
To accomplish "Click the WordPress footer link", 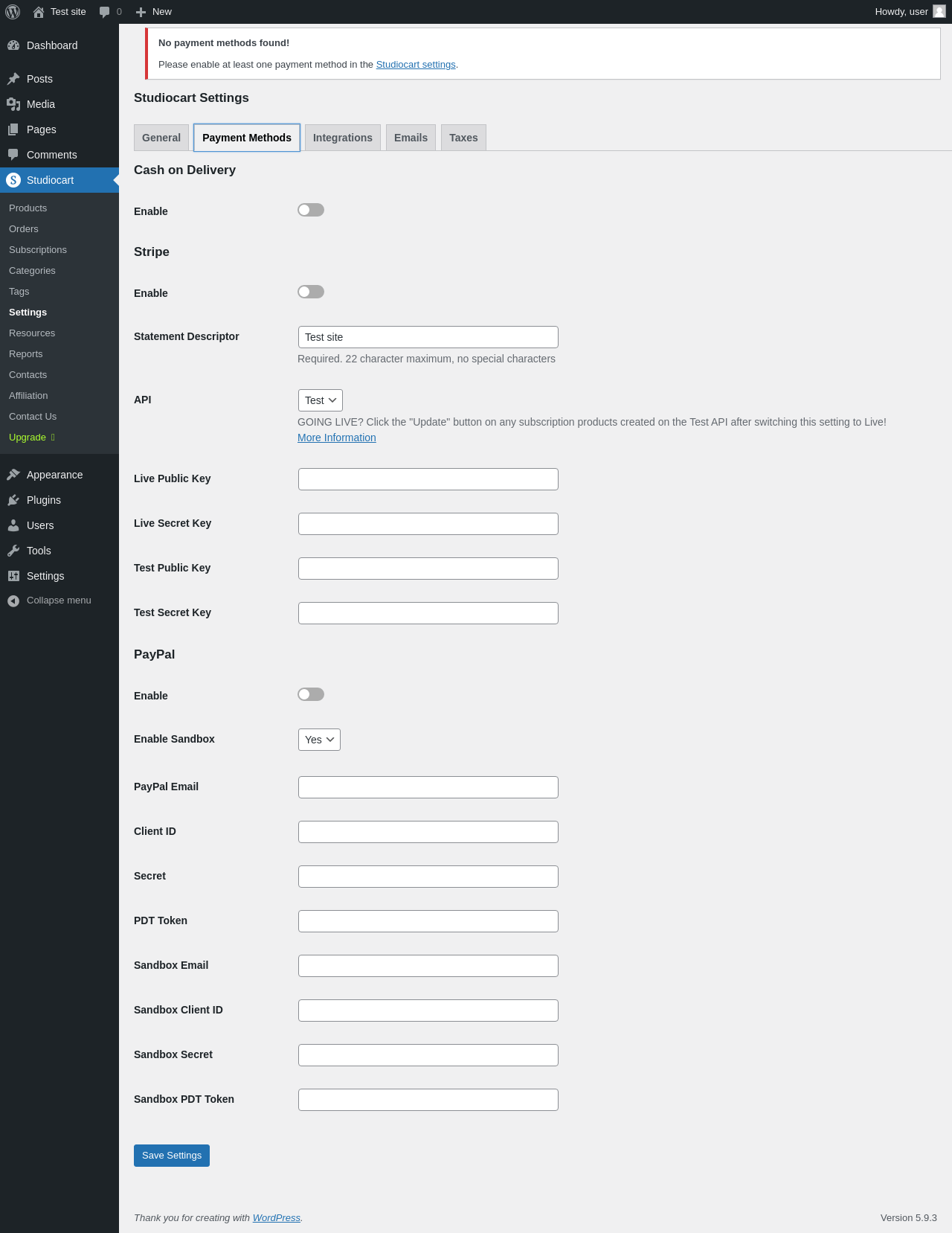I will [x=277, y=1218].
